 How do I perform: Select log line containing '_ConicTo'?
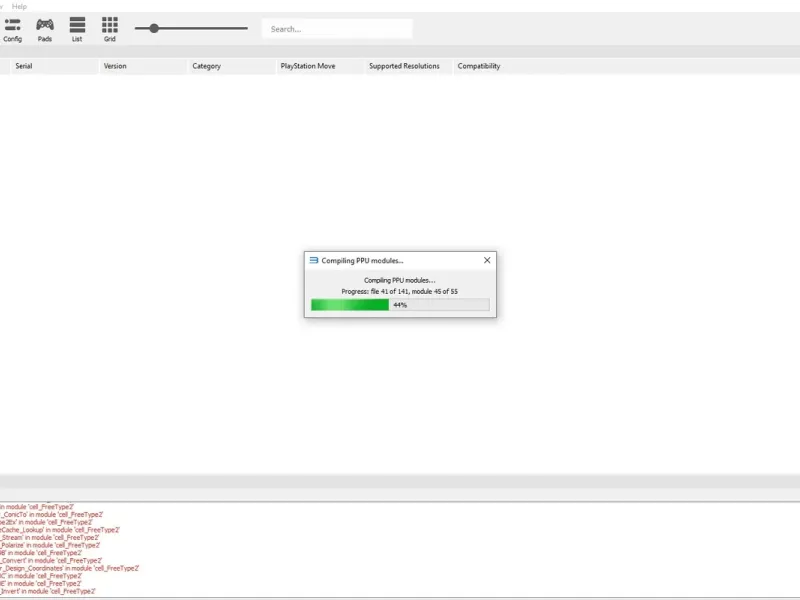[51, 515]
